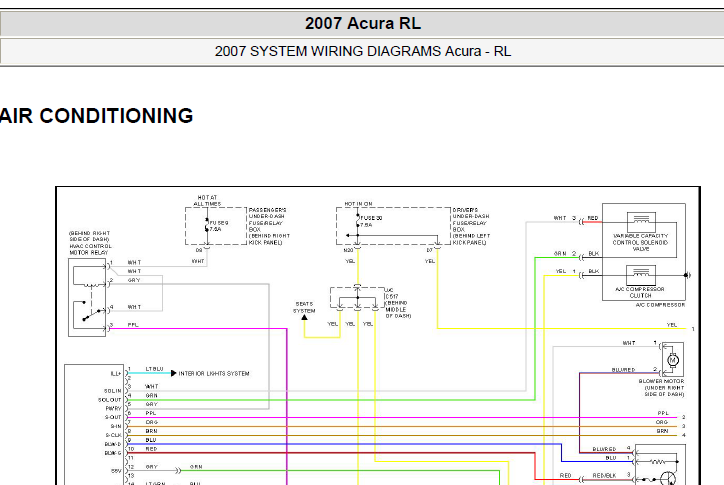Select the "BLOWER MOTOR" label text
Screen dimensions: 724x485
point(661,381)
